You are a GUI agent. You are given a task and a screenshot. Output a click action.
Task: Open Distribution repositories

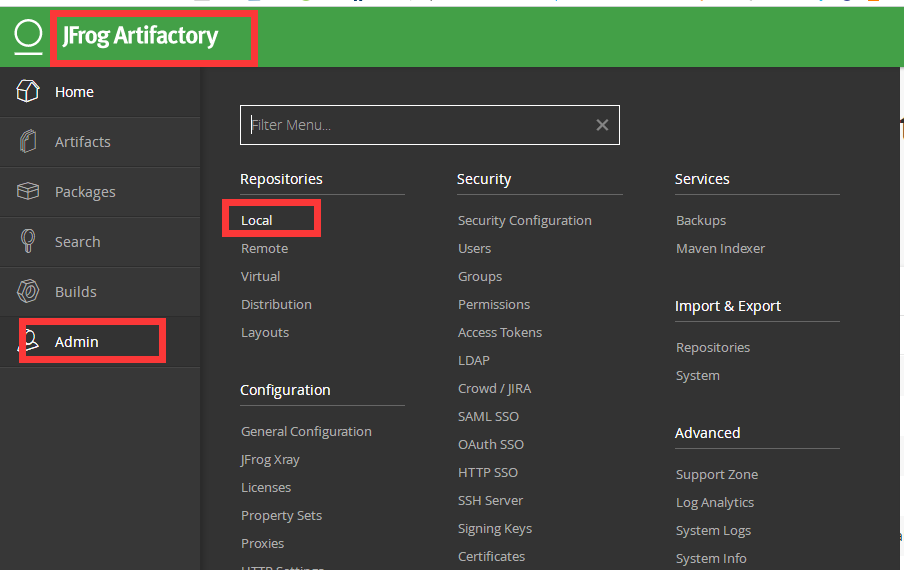(276, 304)
